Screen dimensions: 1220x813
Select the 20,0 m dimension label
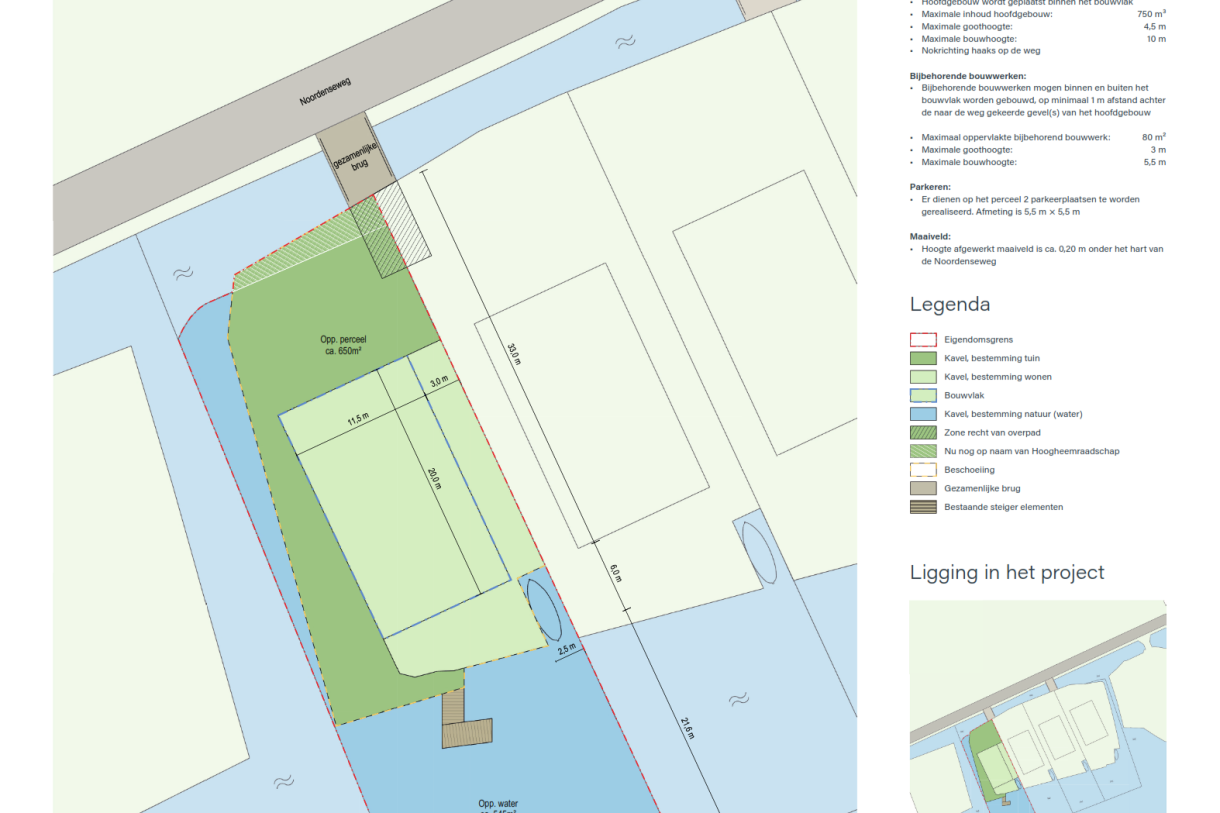pos(435,480)
